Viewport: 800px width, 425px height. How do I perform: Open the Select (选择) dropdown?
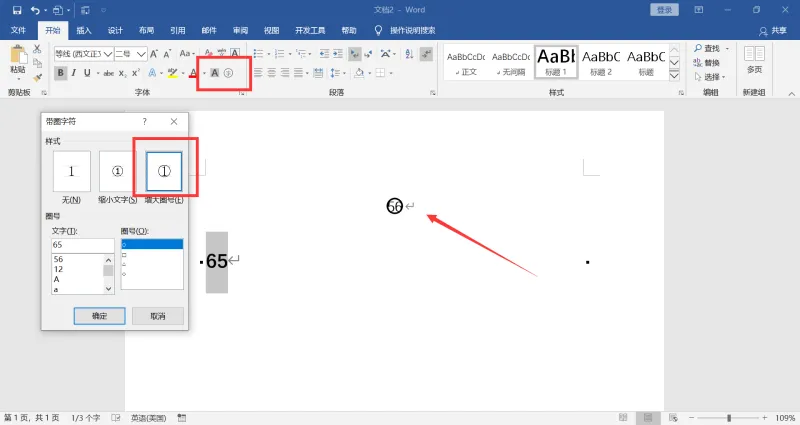tap(710, 77)
